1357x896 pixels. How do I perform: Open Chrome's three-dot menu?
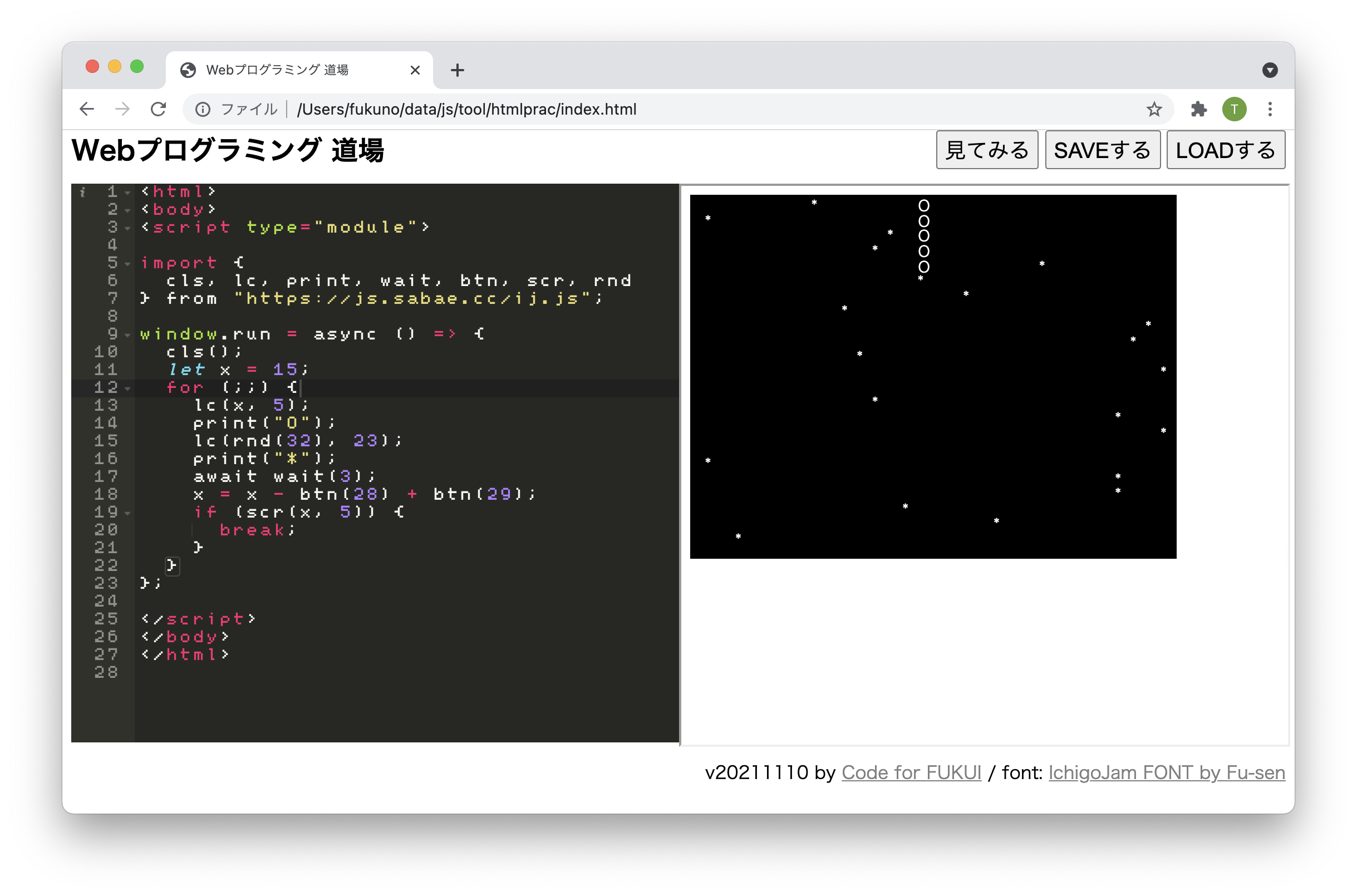pyautogui.click(x=1270, y=109)
